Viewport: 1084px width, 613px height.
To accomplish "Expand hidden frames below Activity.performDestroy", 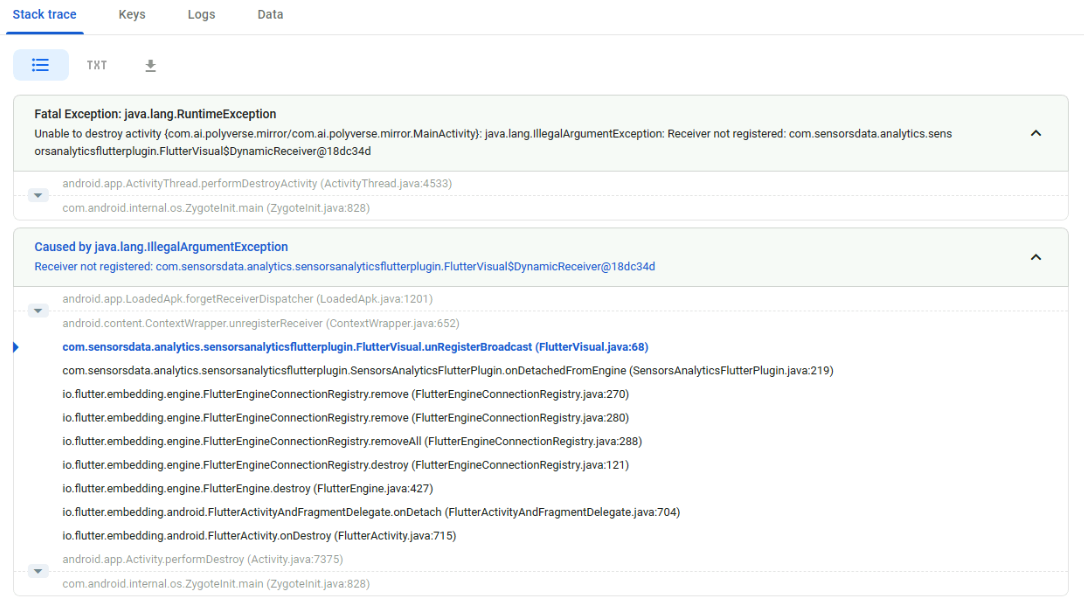I will pyautogui.click(x=38, y=570).
